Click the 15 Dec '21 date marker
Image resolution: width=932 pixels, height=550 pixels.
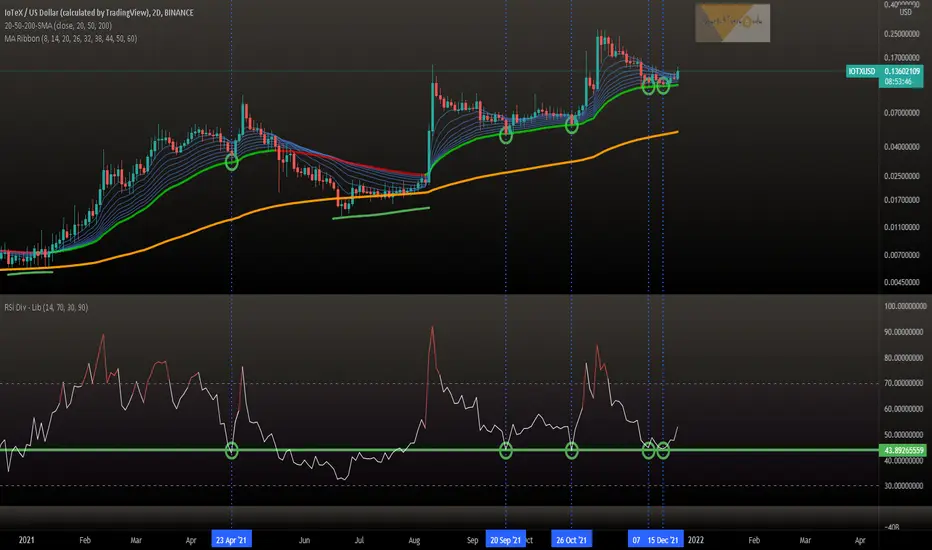pyautogui.click(x=663, y=540)
